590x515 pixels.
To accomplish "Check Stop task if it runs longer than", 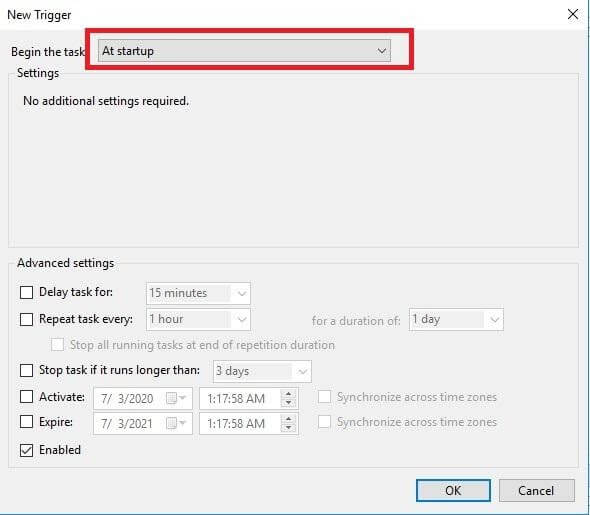I will coord(26,370).
